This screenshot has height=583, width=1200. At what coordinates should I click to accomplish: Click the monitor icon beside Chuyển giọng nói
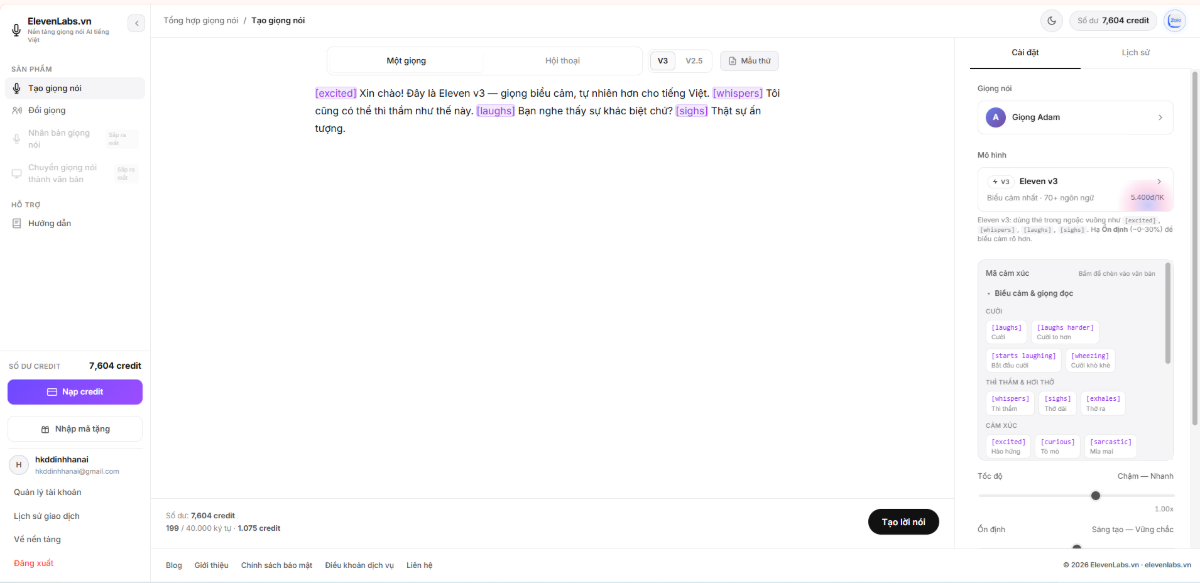click(17, 173)
